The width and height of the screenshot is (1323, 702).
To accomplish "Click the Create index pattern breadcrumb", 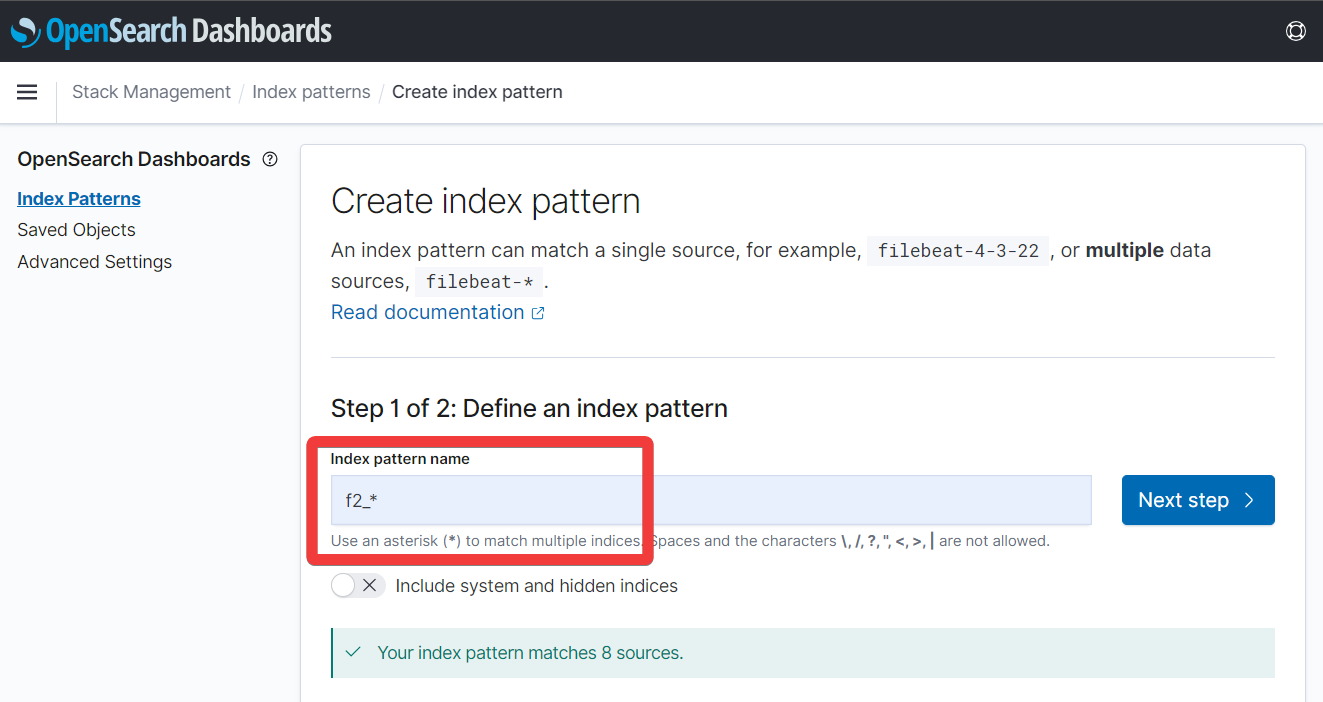I will (x=477, y=91).
